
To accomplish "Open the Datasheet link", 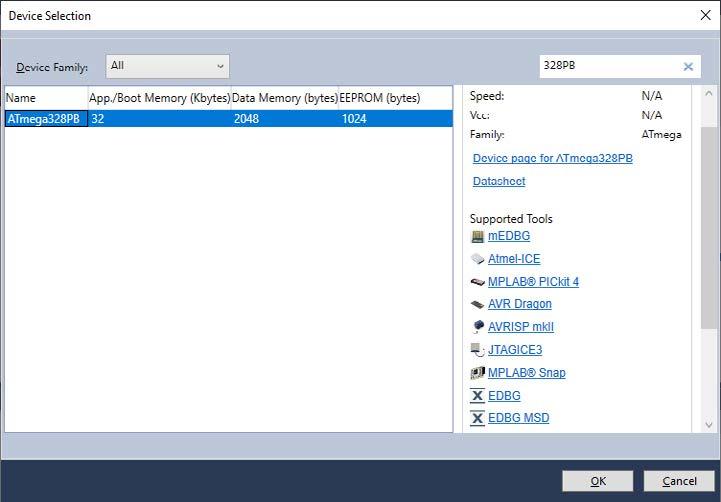I will pos(499,181).
